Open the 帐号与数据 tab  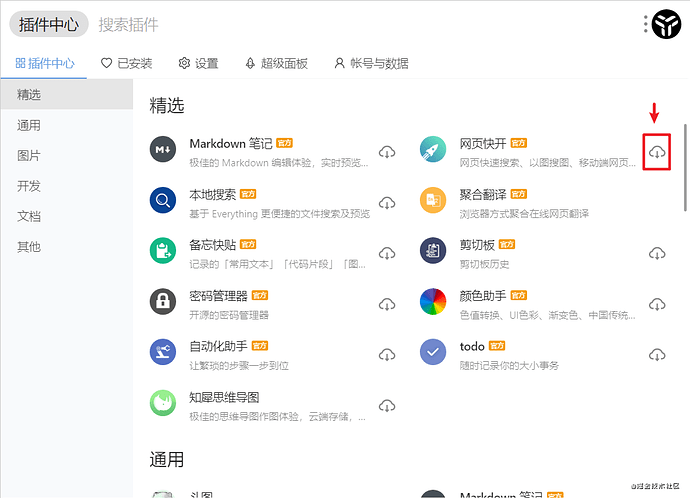pos(371,63)
